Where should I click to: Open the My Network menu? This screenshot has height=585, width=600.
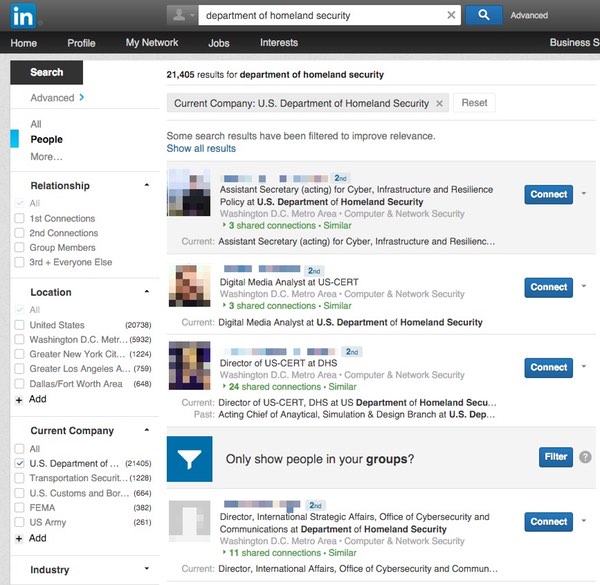coord(152,43)
